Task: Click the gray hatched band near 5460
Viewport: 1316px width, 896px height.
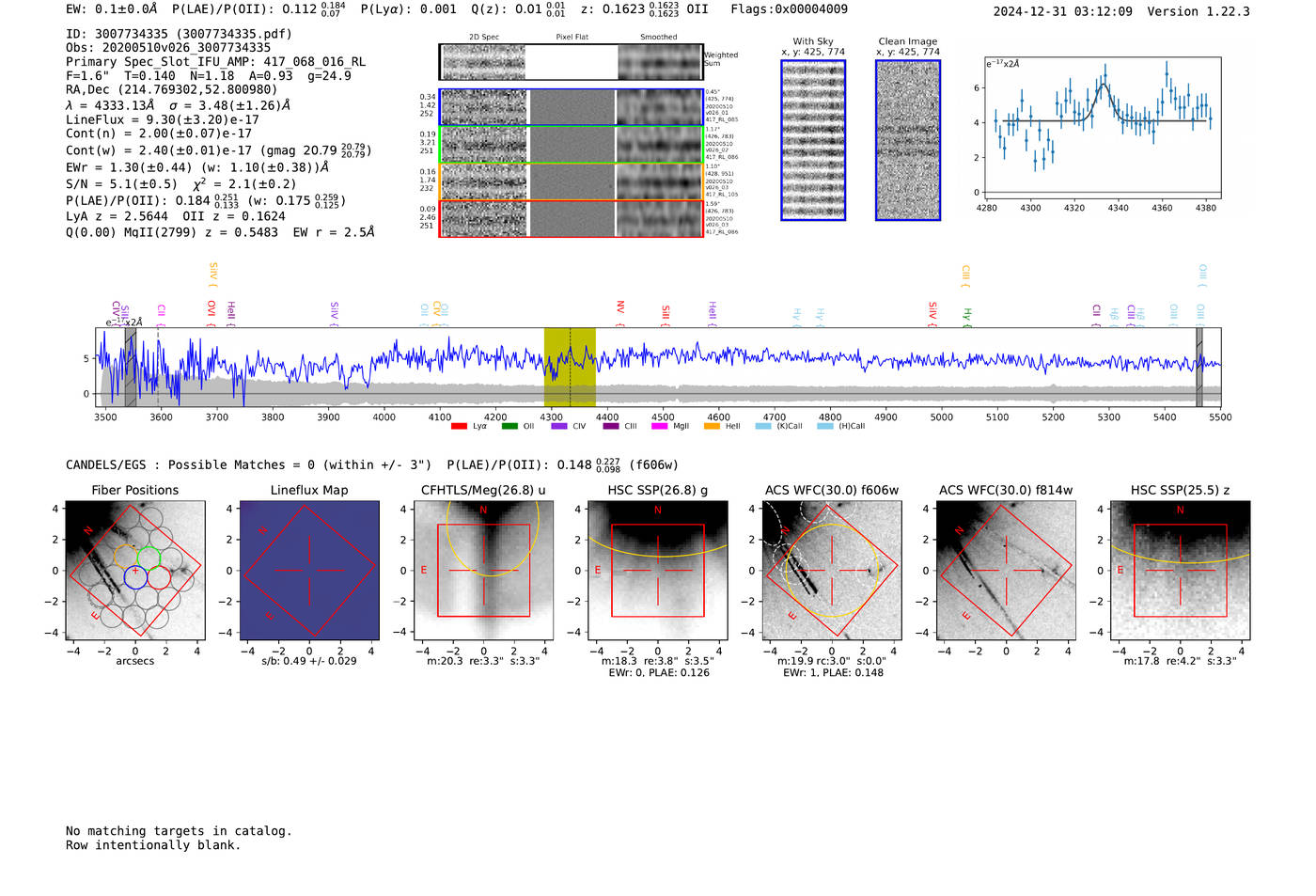Action: coord(1199,367)
